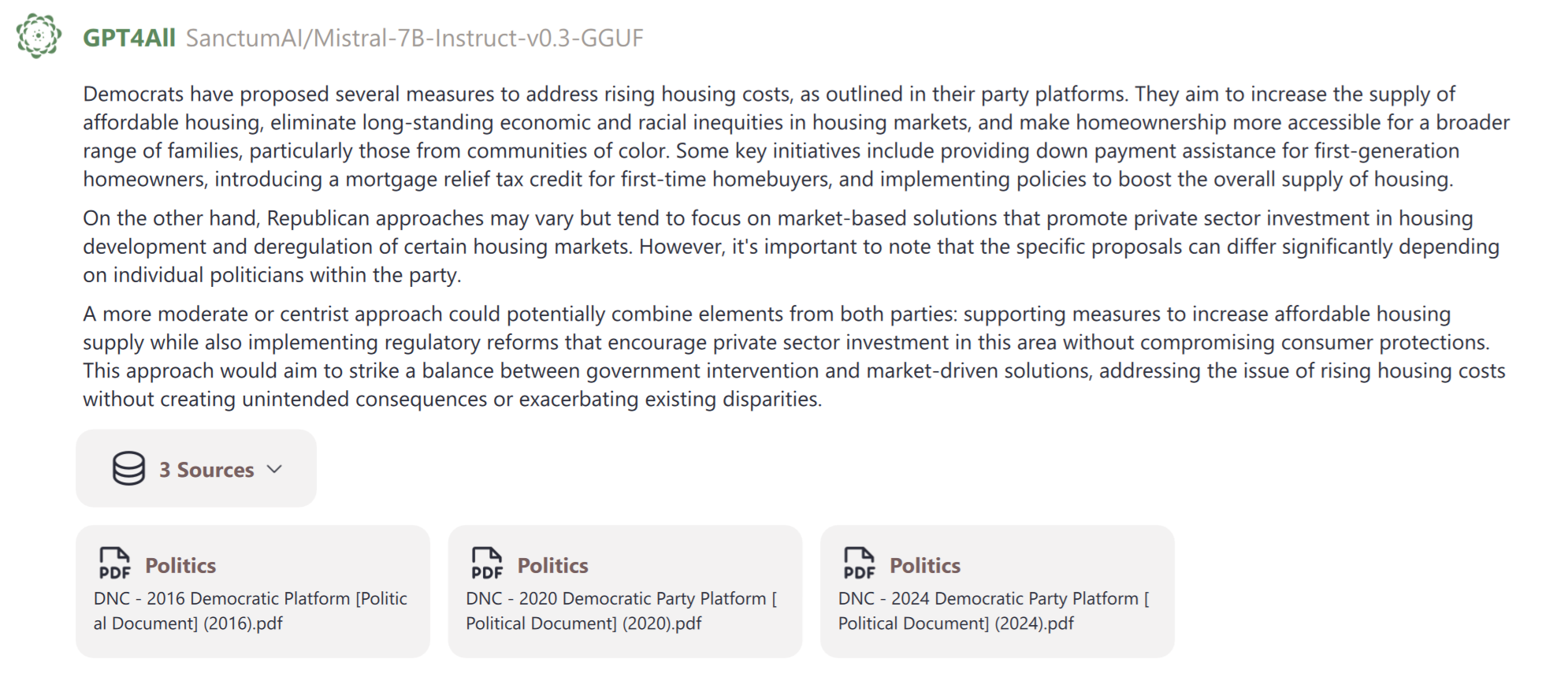1568x681 pixels.
Task: Collapse sources using the chevron arrow
Action: [274, 469]
